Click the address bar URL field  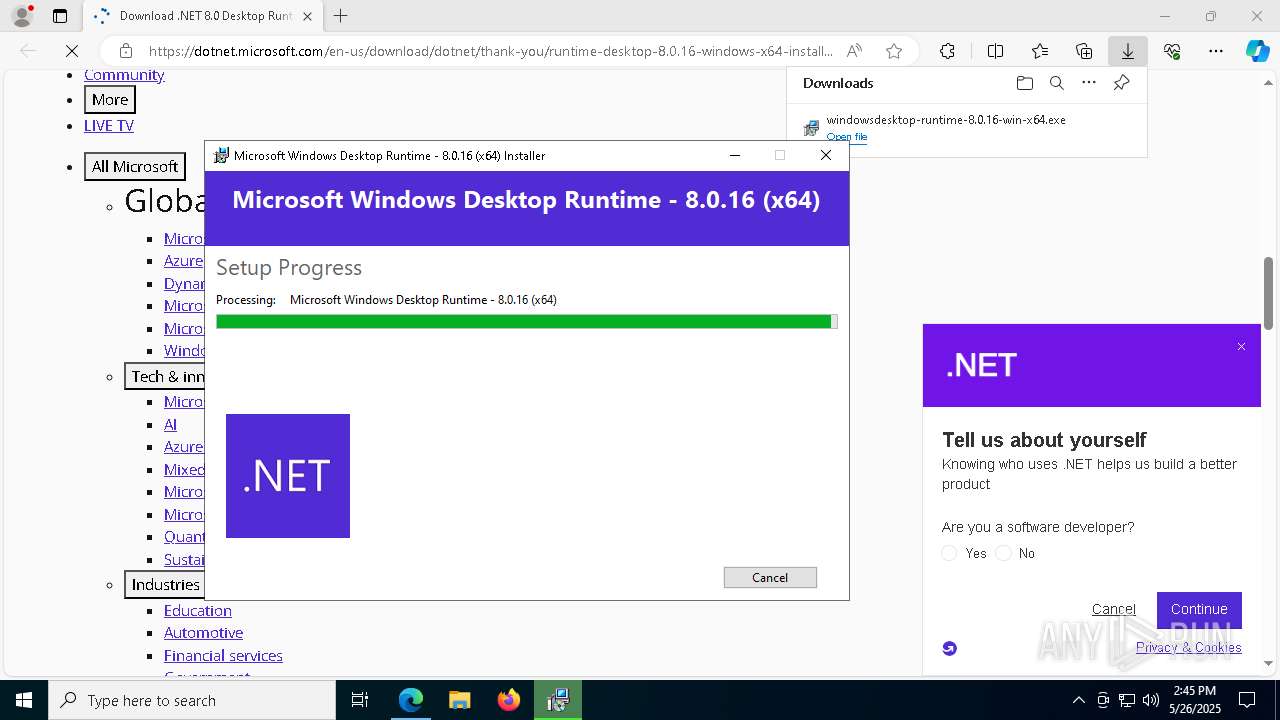click(x=490, y=51)
